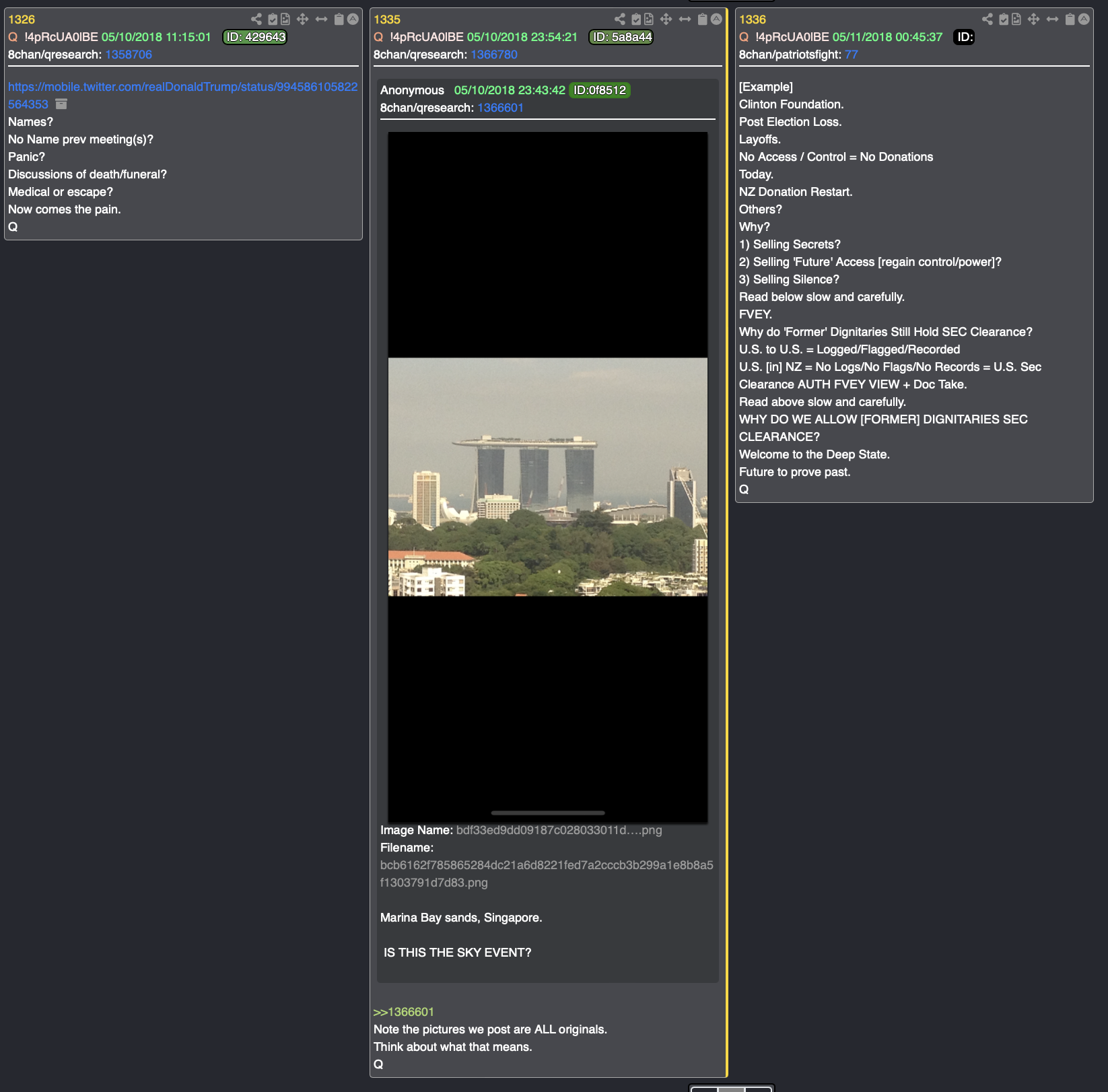Image resolution: width=1108 pixels, height=1092 pixels.
Task: Click the share icon on post 1335
Action: (x=620, y=20)
